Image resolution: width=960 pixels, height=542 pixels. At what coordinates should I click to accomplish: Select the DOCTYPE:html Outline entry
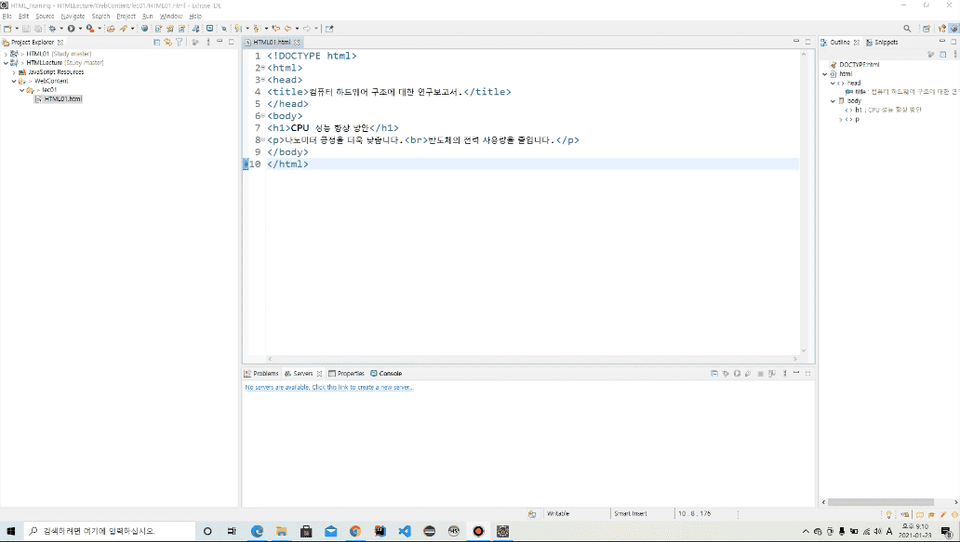855,64
